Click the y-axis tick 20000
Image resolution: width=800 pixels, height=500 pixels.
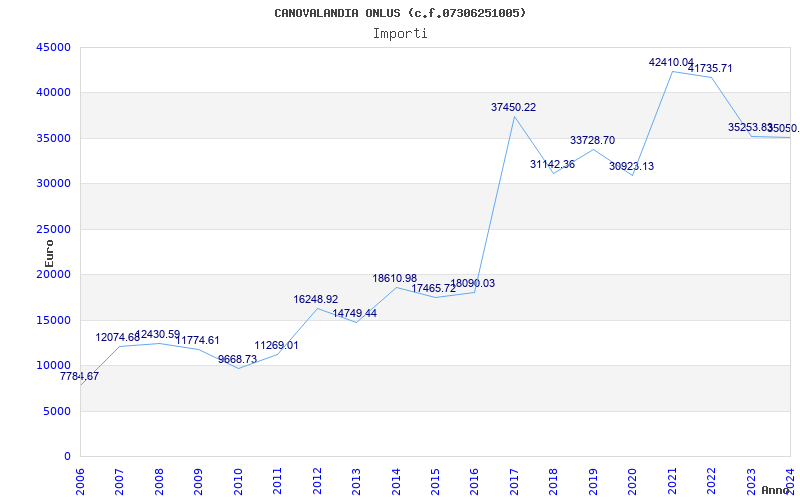(54, 274)
